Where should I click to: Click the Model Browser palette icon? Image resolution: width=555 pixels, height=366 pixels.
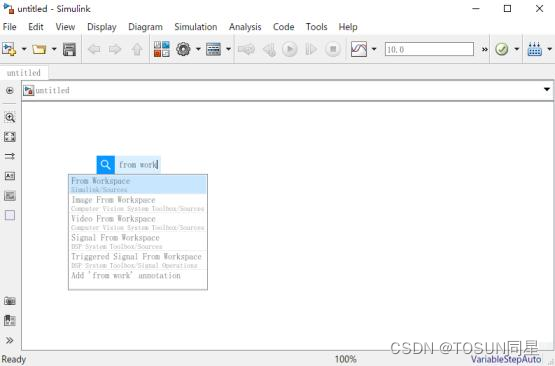click(10, 320)
